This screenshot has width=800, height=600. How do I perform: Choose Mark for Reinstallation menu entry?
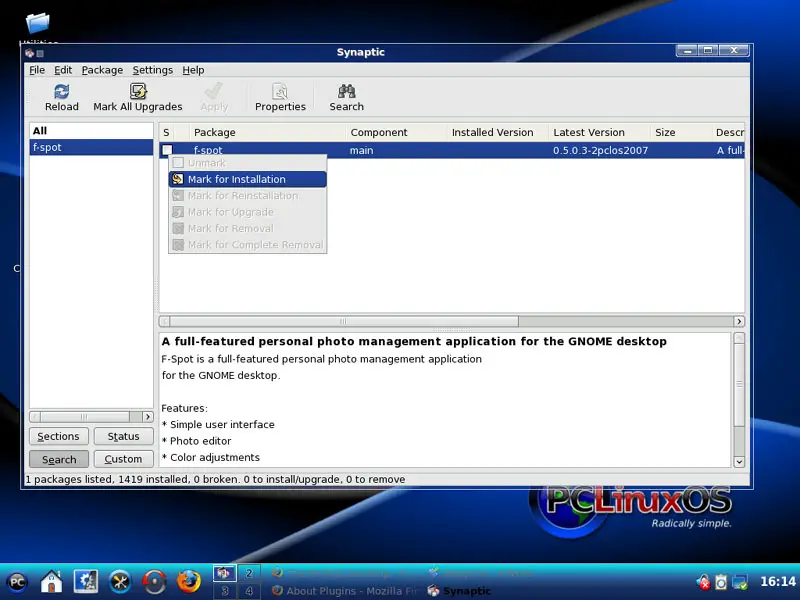pyautogui.click(x=247, y=195)
